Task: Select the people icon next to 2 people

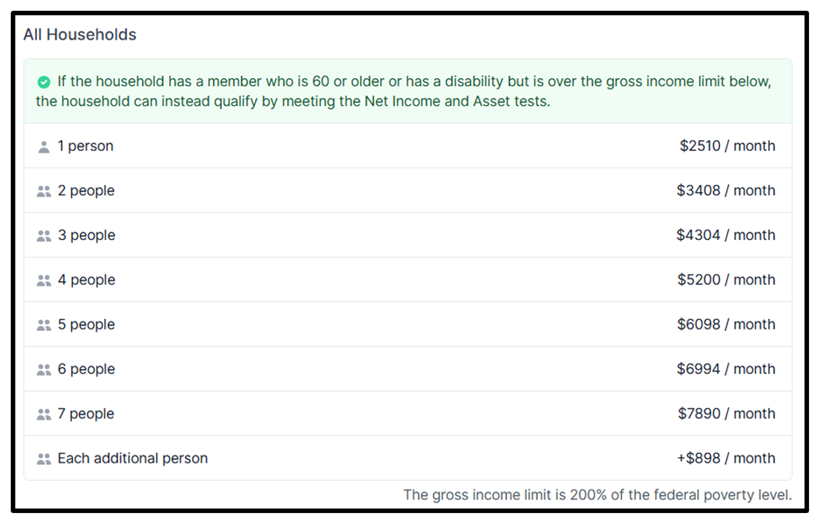Action: [x=44, y=191]
